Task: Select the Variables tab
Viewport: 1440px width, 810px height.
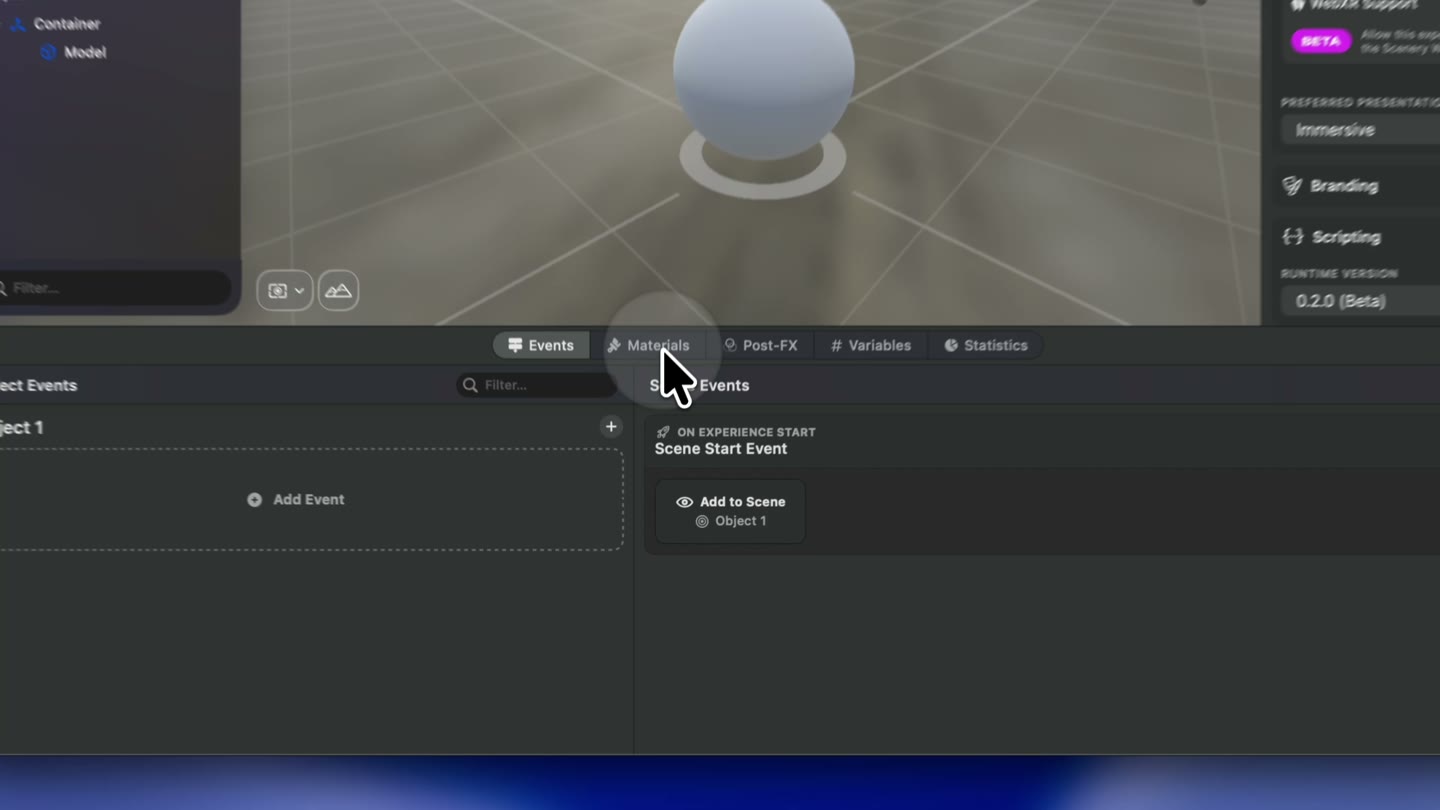Action: coord(870,345)
